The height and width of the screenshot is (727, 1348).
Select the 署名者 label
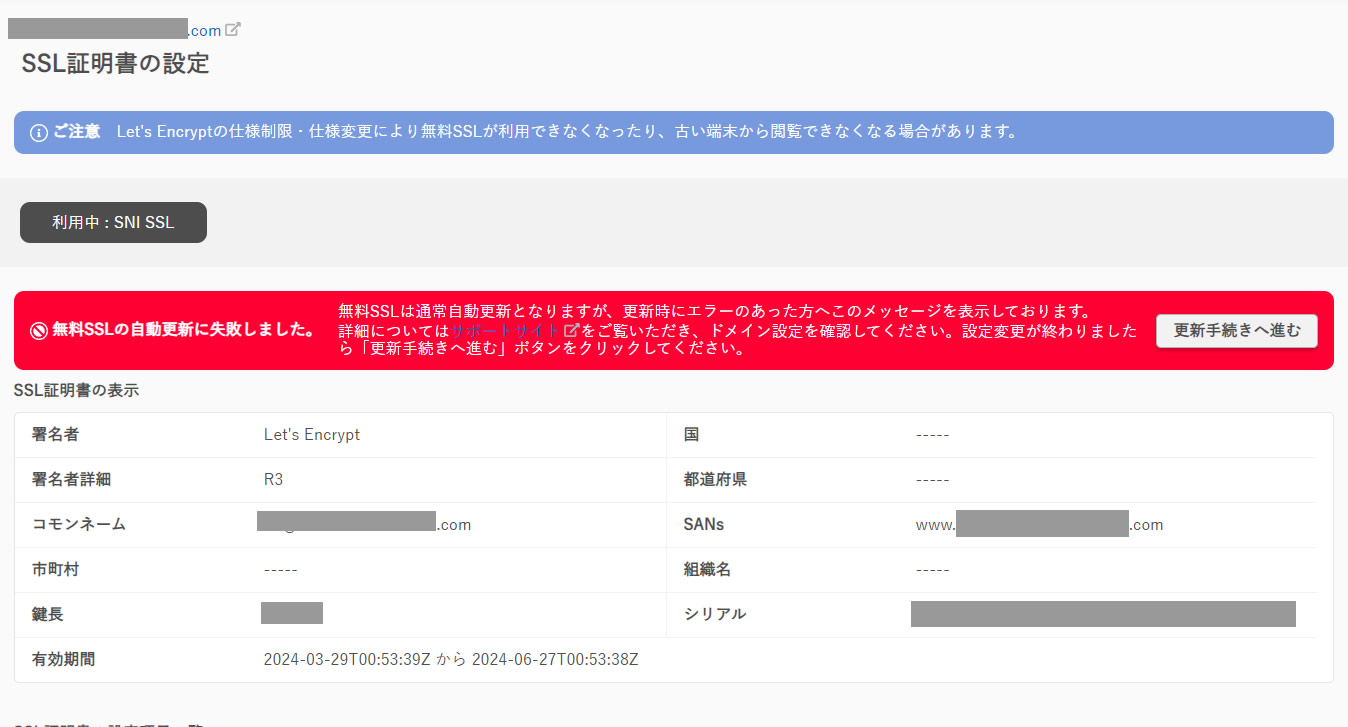(x=55, y=435)
